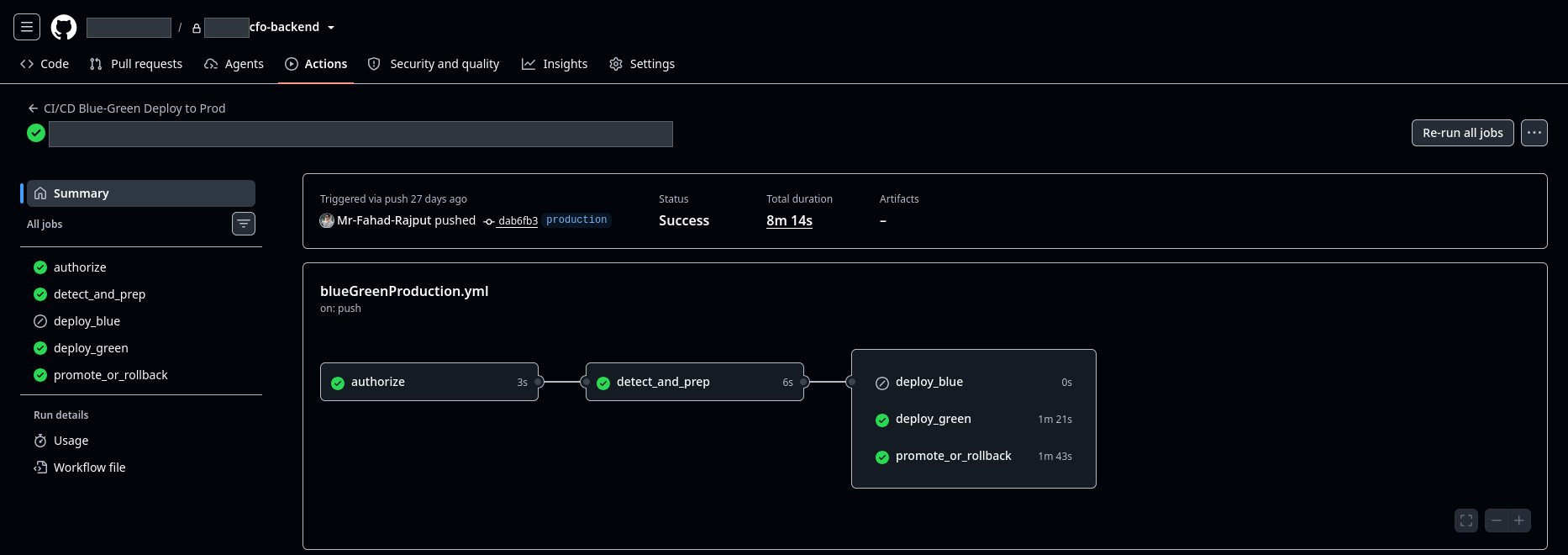1568x555 pixels.
Task: Open the 8m 14s total duration link
Action: [x=789, y=220]
